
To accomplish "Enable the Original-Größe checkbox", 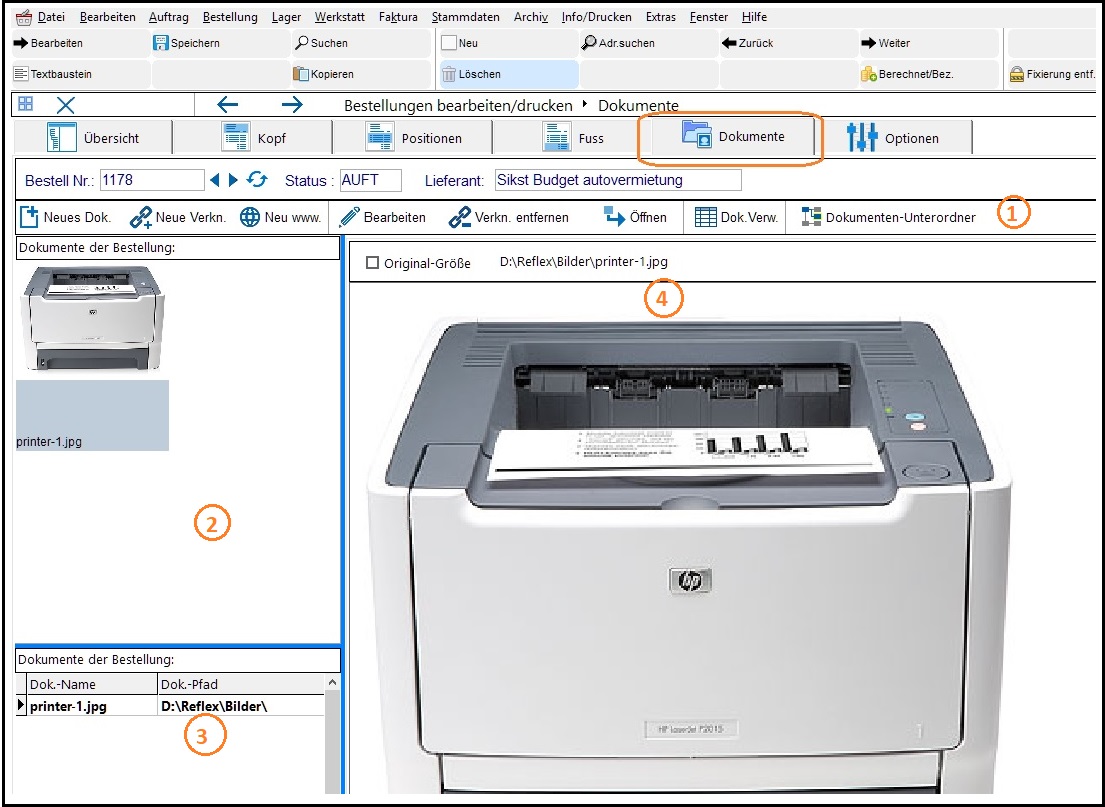I will [373, 263].
